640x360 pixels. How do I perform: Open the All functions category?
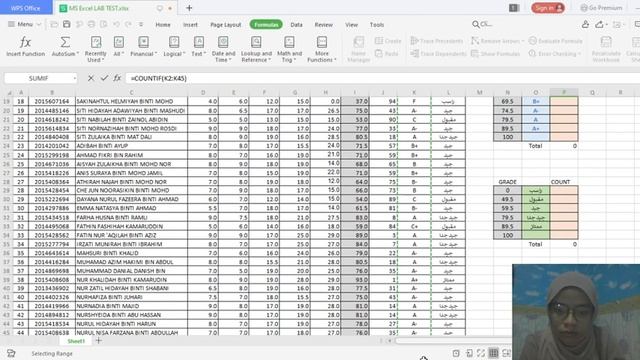[x=119, y=46]
